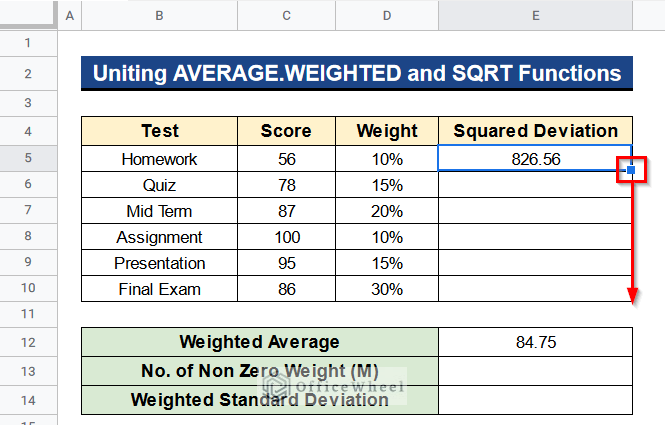This screenshot has height=425, width=665.
Task: Click the empty Weighted Standard Deviation cell
Action: pyautogui.click(x=535, y=400)
